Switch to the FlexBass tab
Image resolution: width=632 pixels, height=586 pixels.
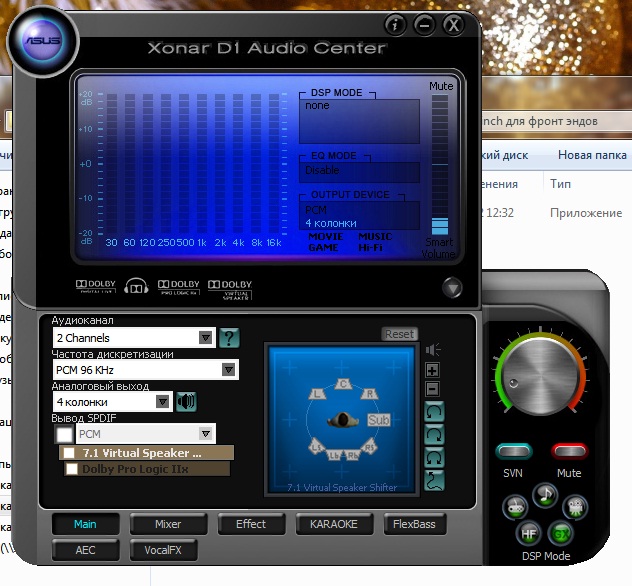(414, 524)
